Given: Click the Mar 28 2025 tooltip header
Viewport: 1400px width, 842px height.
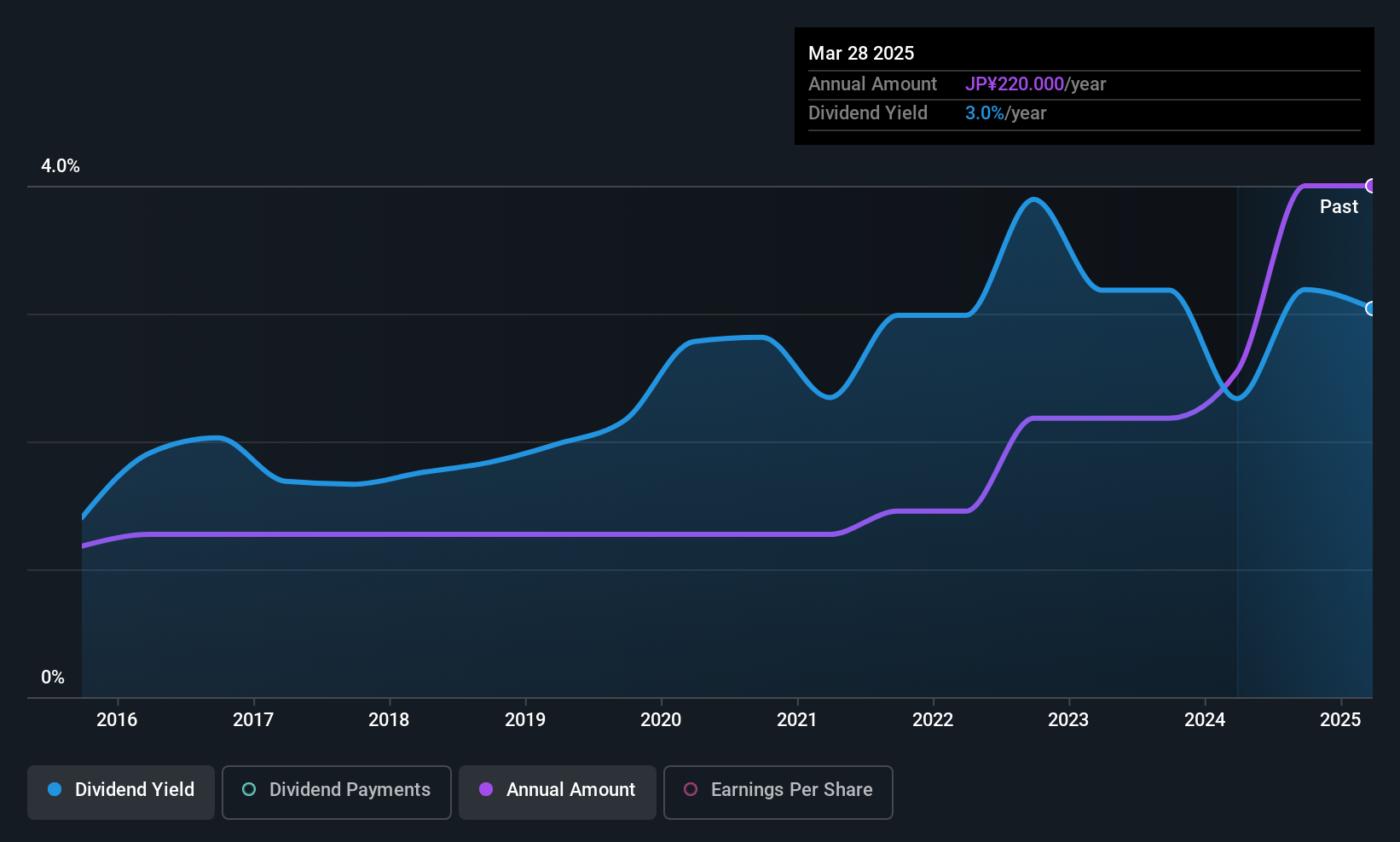Looking at the screenshot, I should [x=861, y=53].
